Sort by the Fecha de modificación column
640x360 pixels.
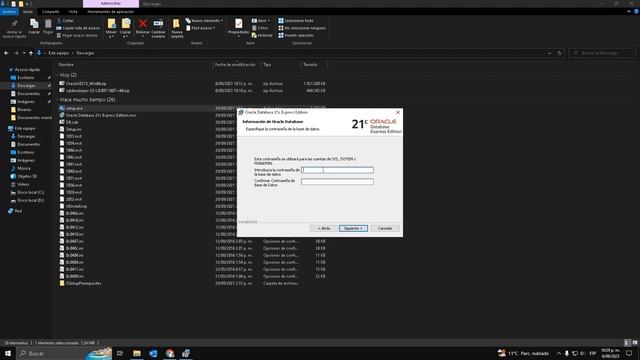point(237,64)
